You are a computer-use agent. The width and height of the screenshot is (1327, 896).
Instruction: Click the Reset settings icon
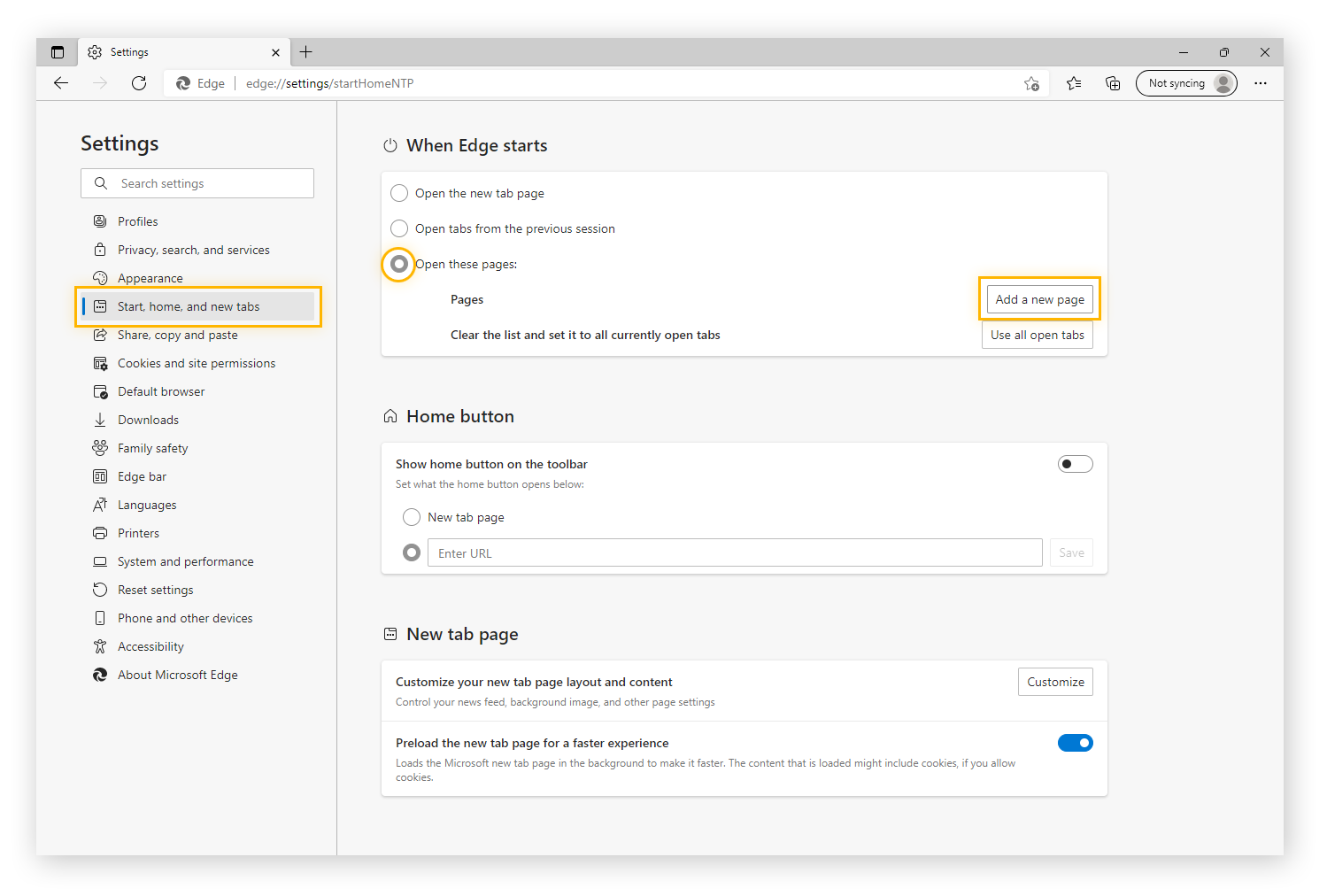(x=100, y=590)
